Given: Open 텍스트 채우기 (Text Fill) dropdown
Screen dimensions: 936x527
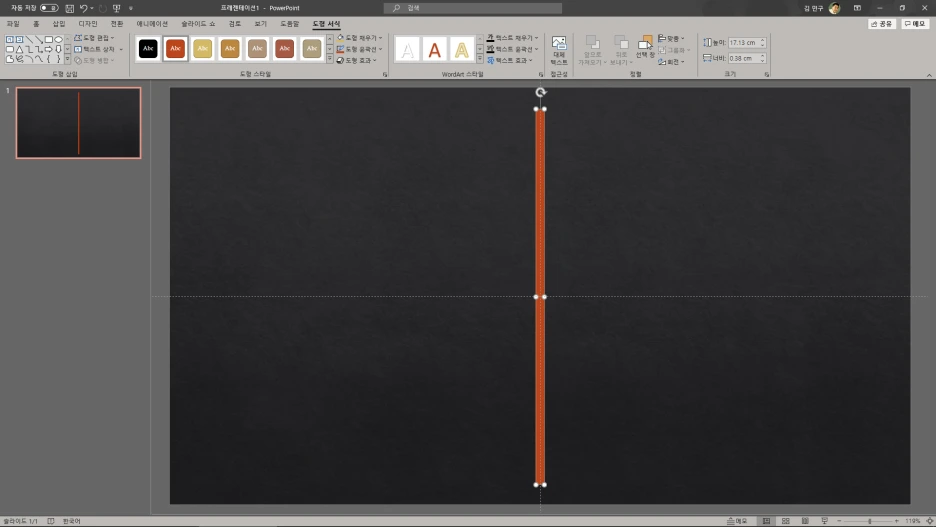Looking at the screenshot, I should tap(512, 38).
